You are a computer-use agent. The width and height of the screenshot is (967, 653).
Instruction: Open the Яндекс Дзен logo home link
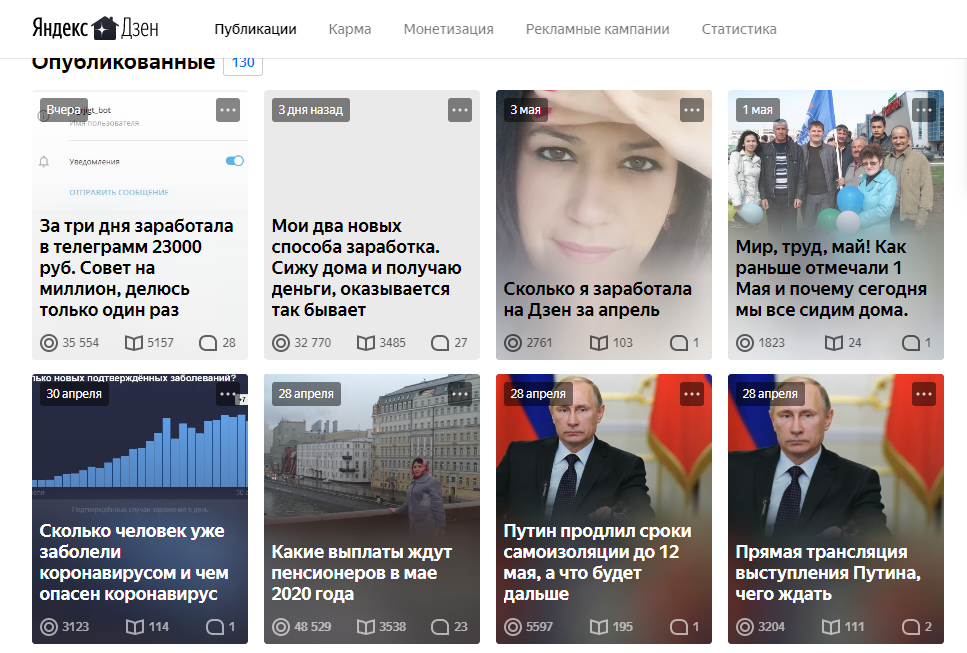pyautogui.click(x=96, y=28)
